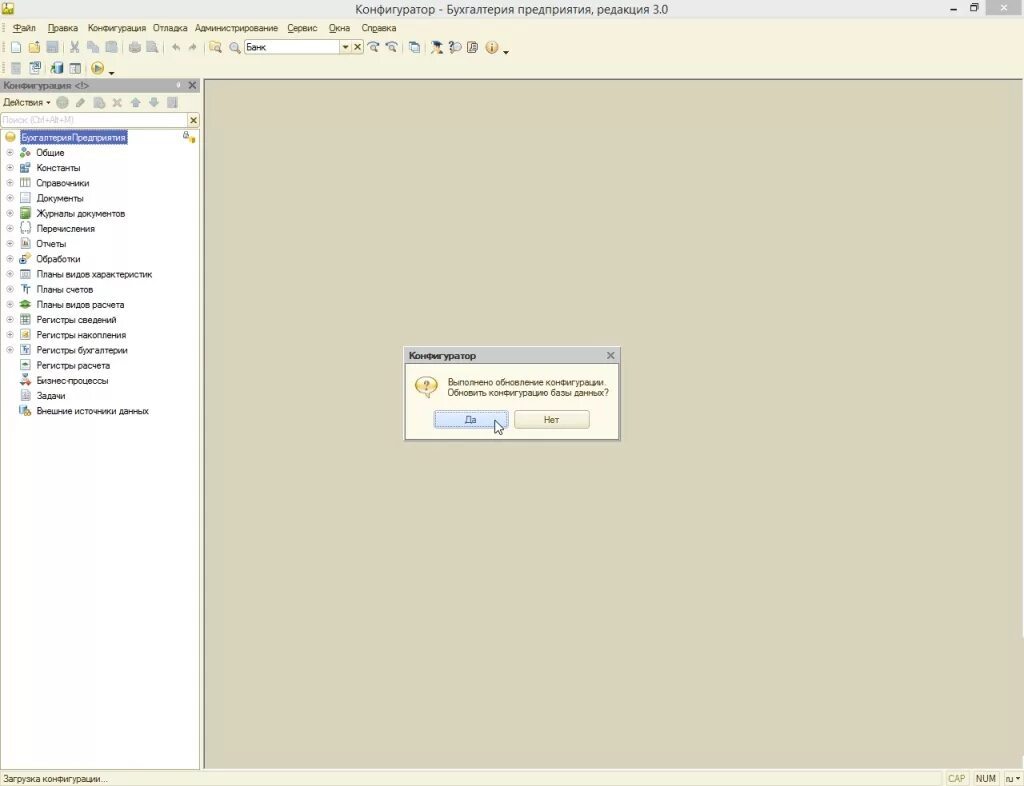This screenshot has width=1024, height=786.
Task: Click the Да button in dialog
Action: [x=471, y=420]
